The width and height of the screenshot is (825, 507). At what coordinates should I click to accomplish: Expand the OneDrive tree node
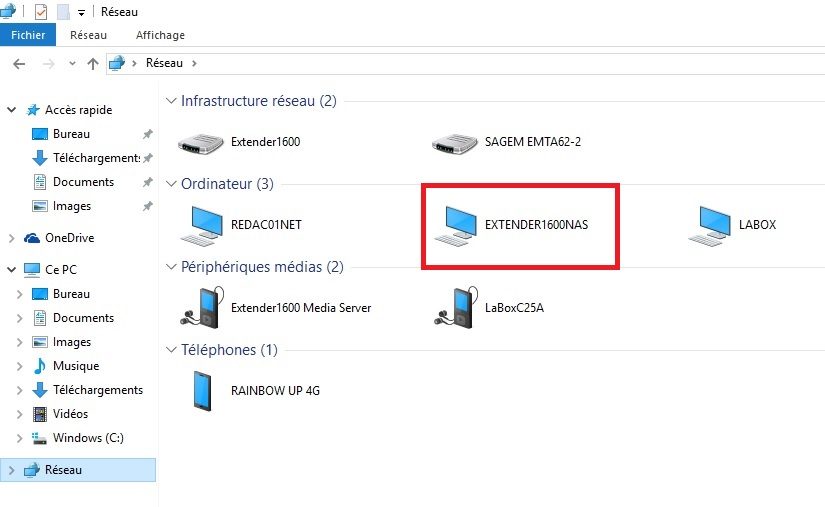[12, 238]
